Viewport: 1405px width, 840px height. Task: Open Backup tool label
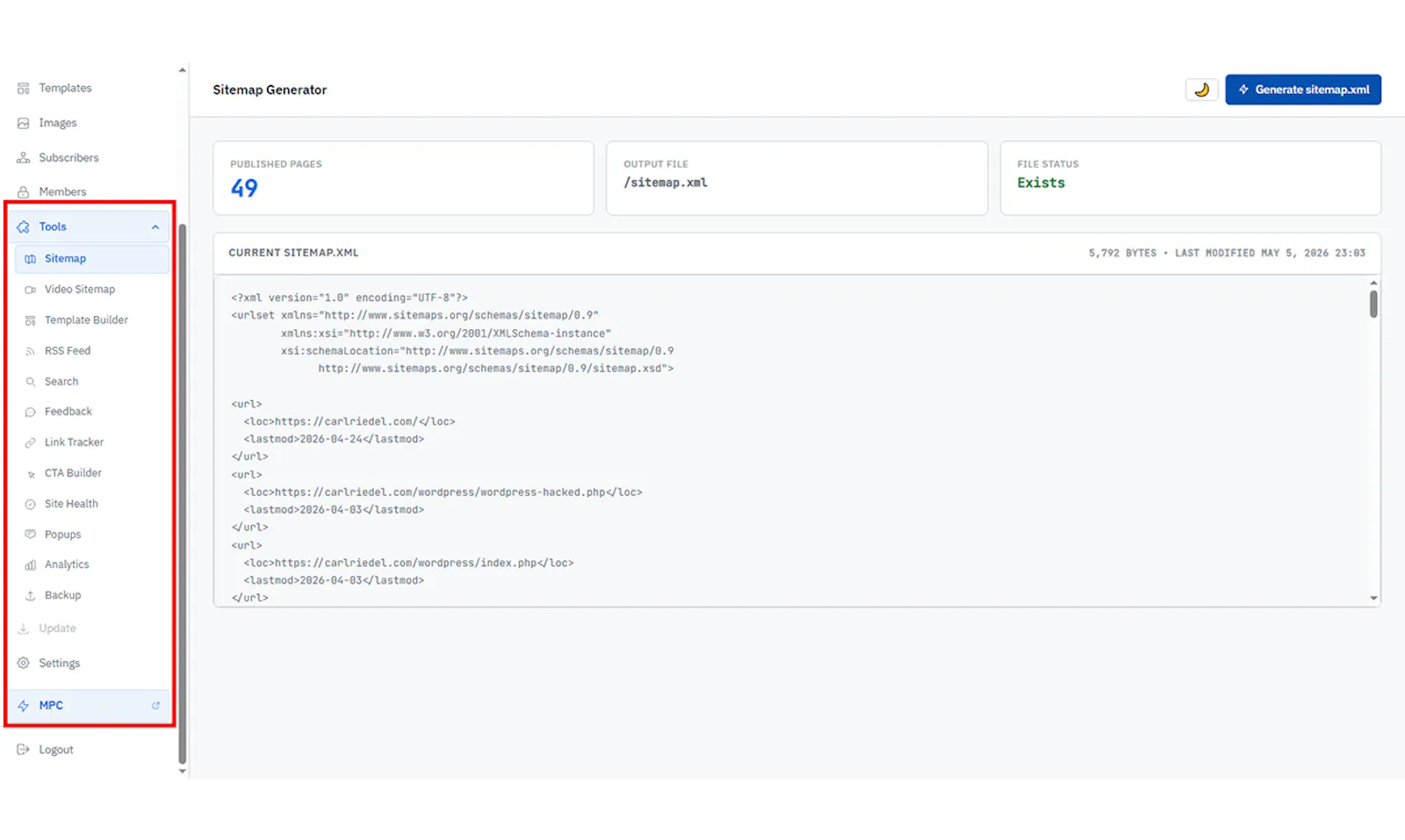(62, 595)
